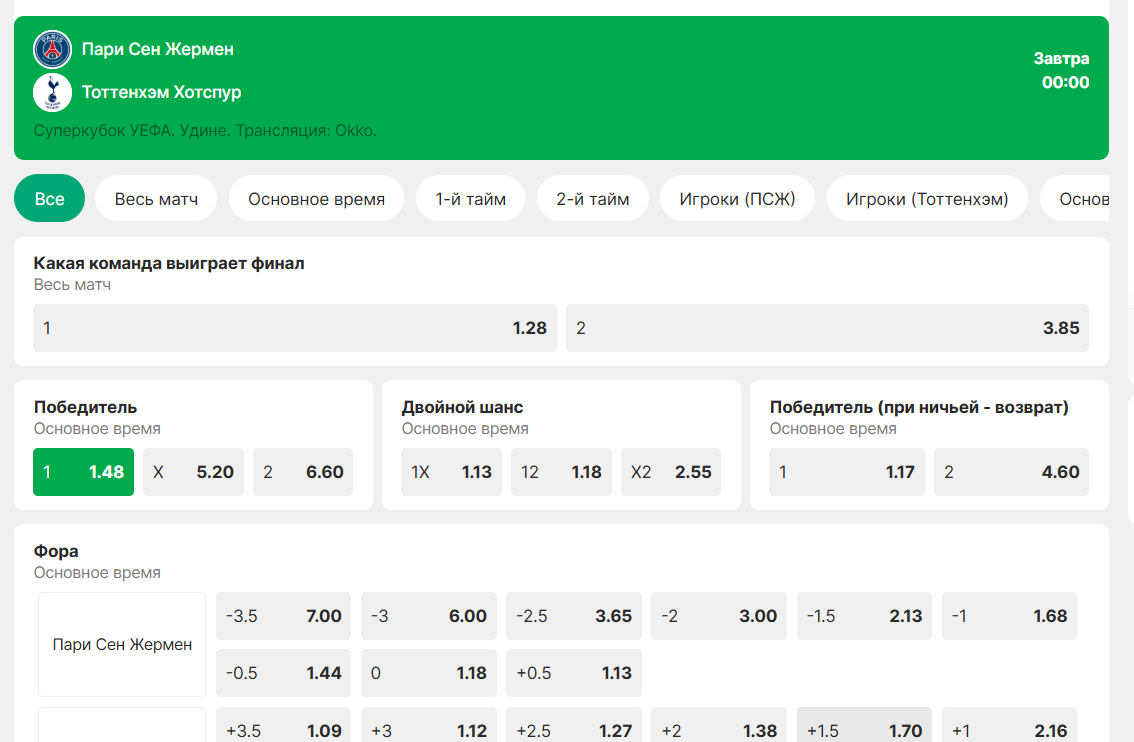Choose PSG handicap +0.5 at 1.13
Viewport: 1134px width, 742px height.
pyautogui.click(x=574, y=673)
